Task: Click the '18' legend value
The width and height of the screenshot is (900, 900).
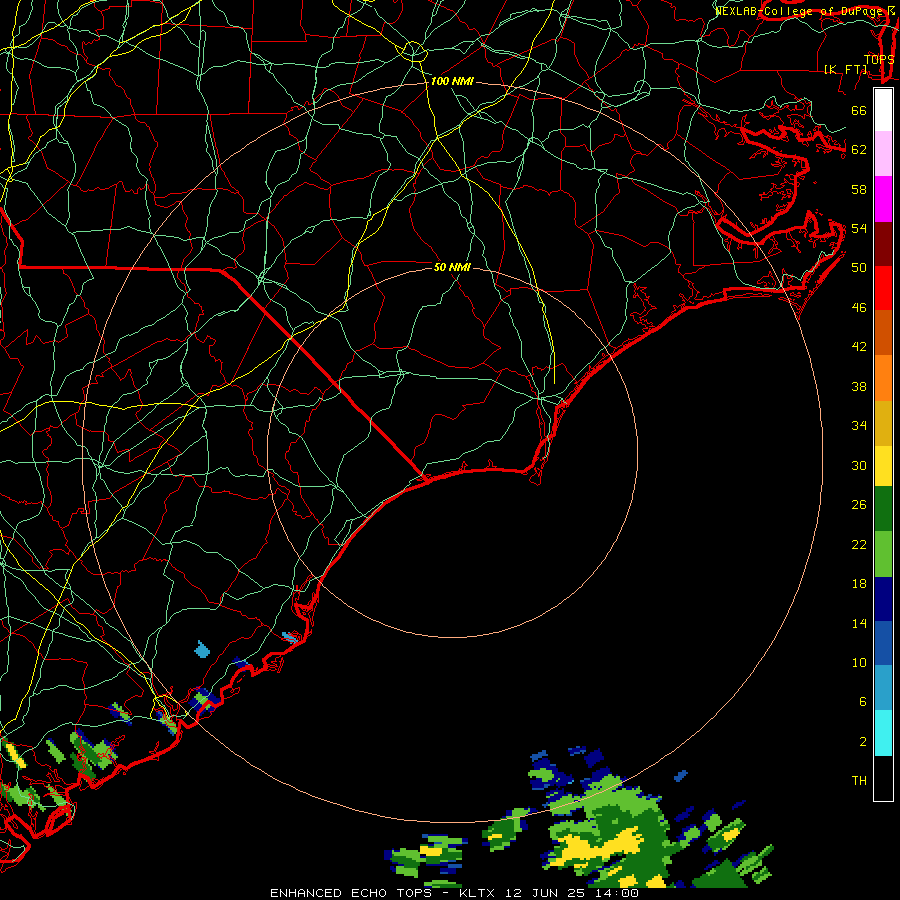Action: click(x=859, y=584)
